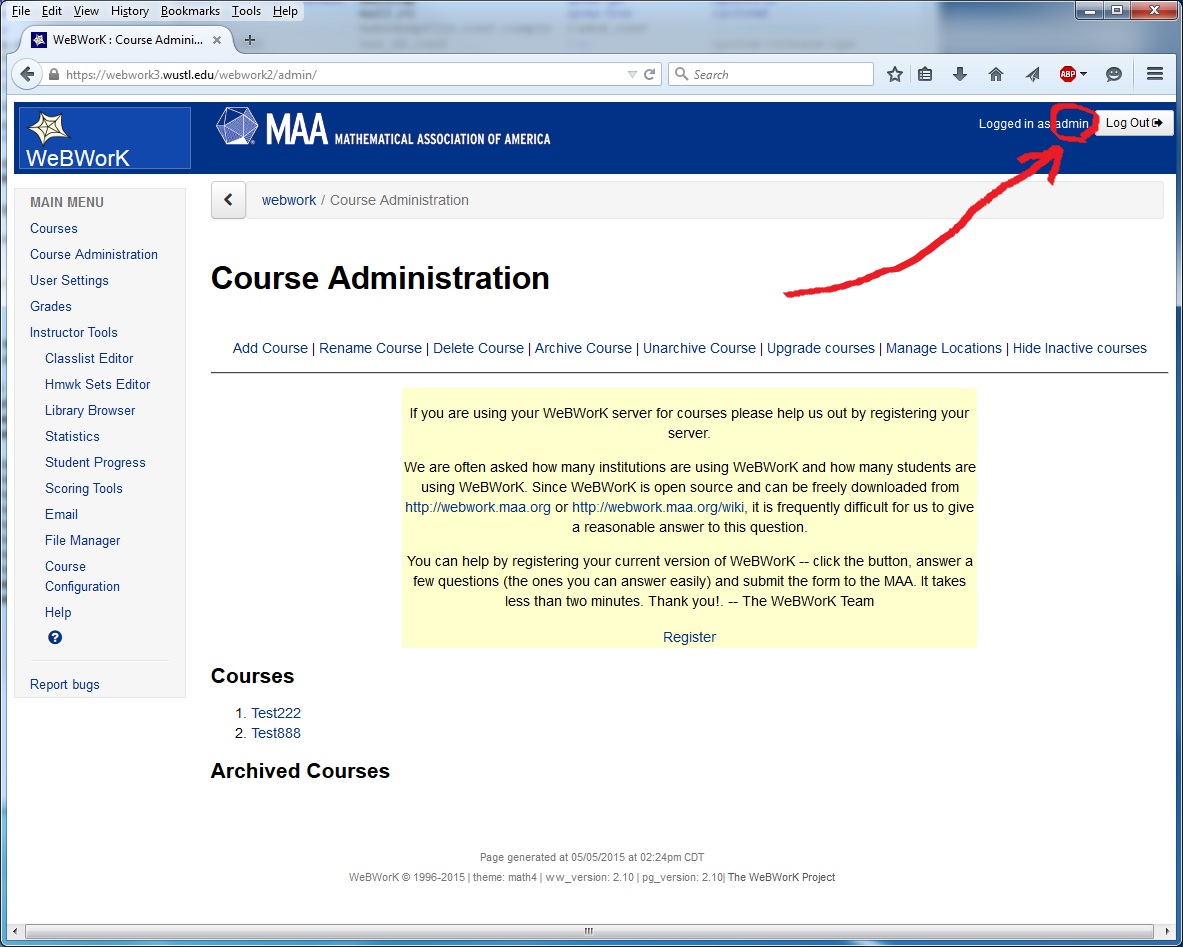The image size is (1183, 947).
Task: Select the WeBWorK : Course Admini... tab
Action: [127, 40]
